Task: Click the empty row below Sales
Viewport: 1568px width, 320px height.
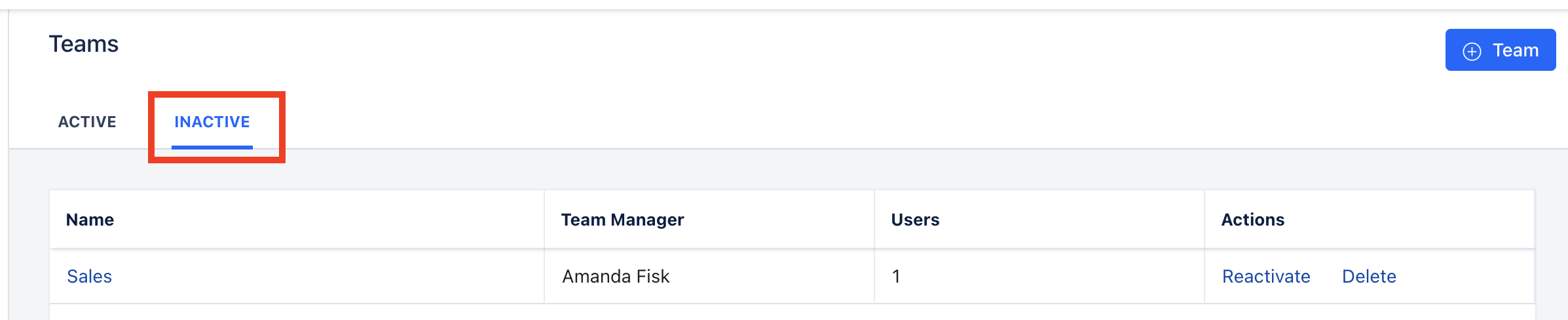Action: click(792, 312)
